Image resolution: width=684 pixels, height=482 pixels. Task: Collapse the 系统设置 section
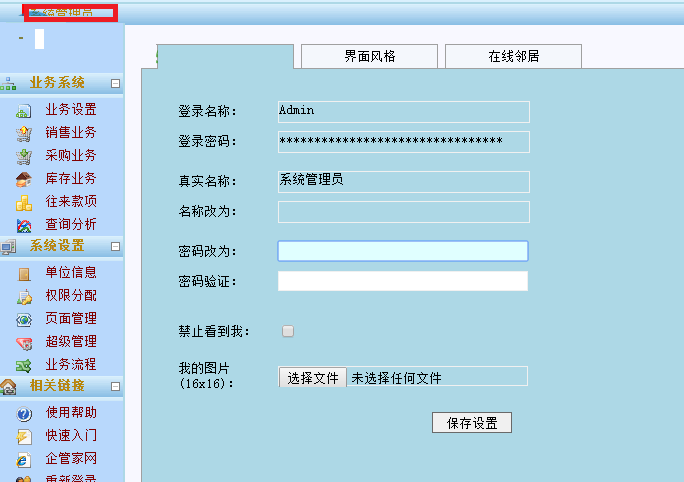pyautogui.click(x=115, y=246)
